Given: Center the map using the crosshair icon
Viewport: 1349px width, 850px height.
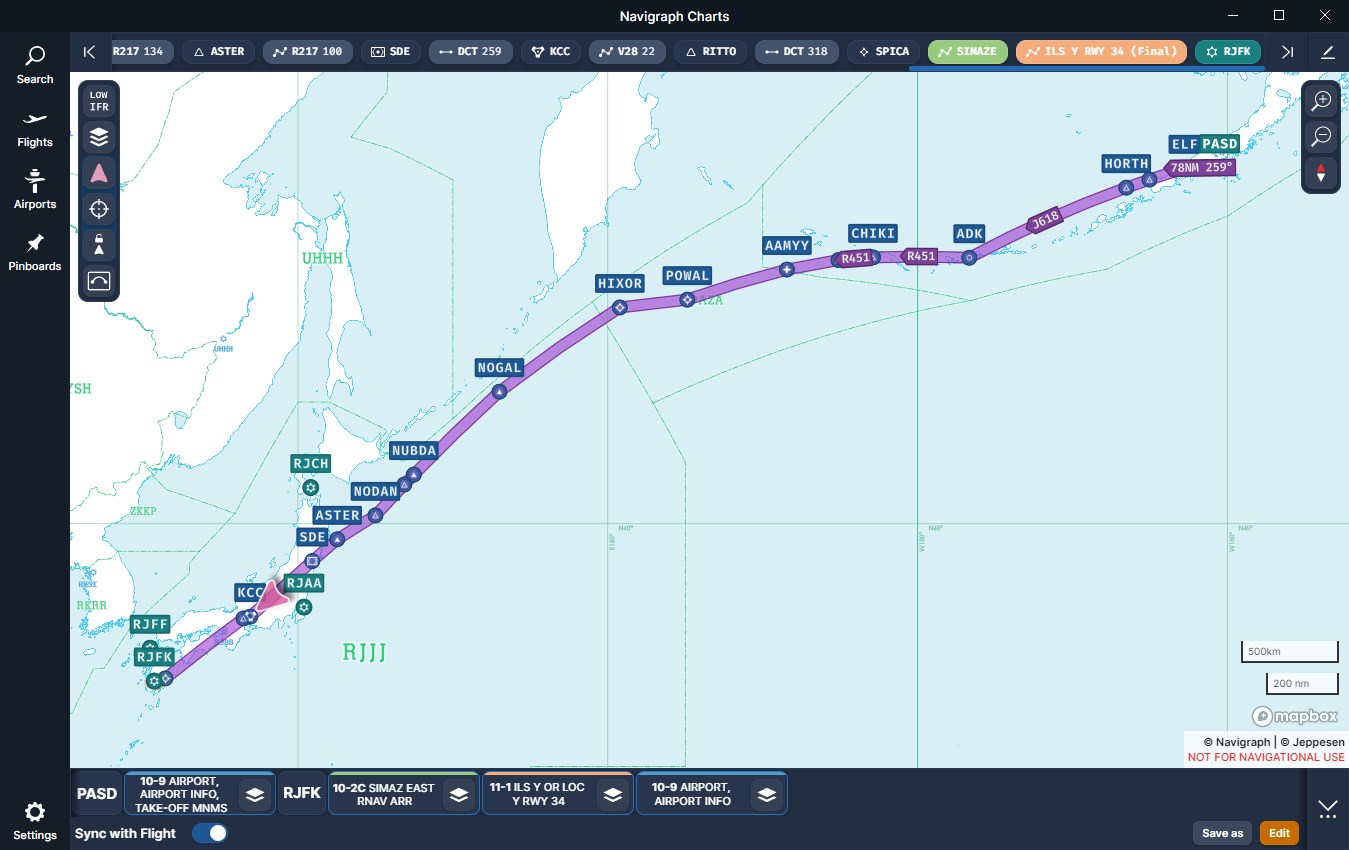Looking at the screenshot, I should 98,209.
